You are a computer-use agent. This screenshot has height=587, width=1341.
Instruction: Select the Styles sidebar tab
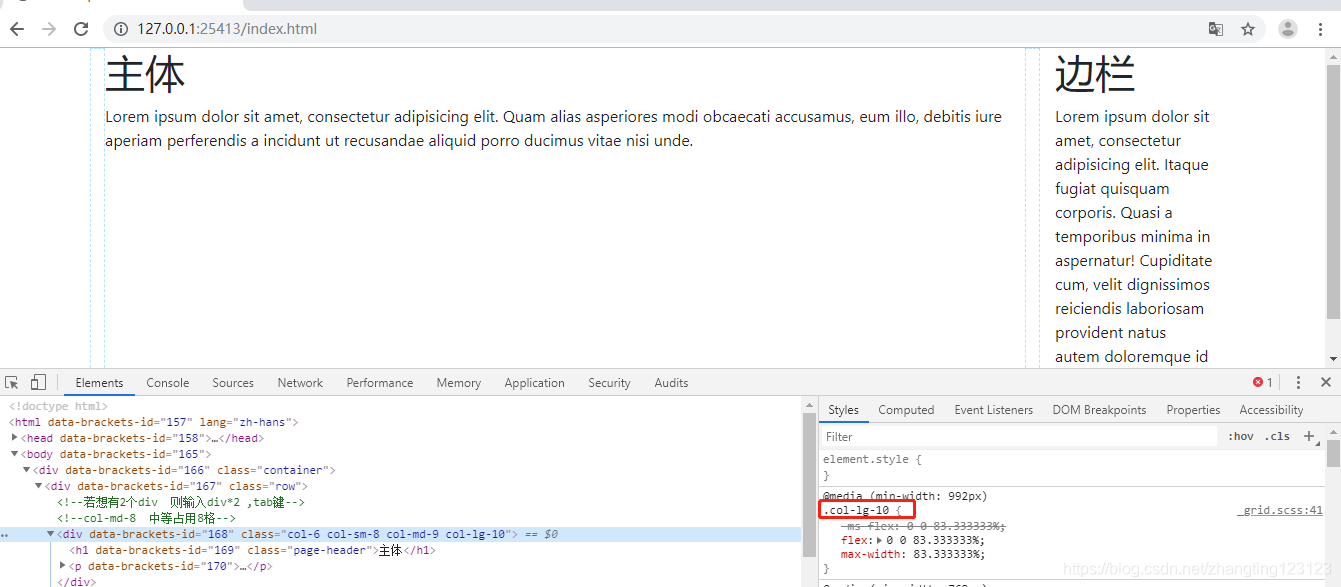(843, 410)
